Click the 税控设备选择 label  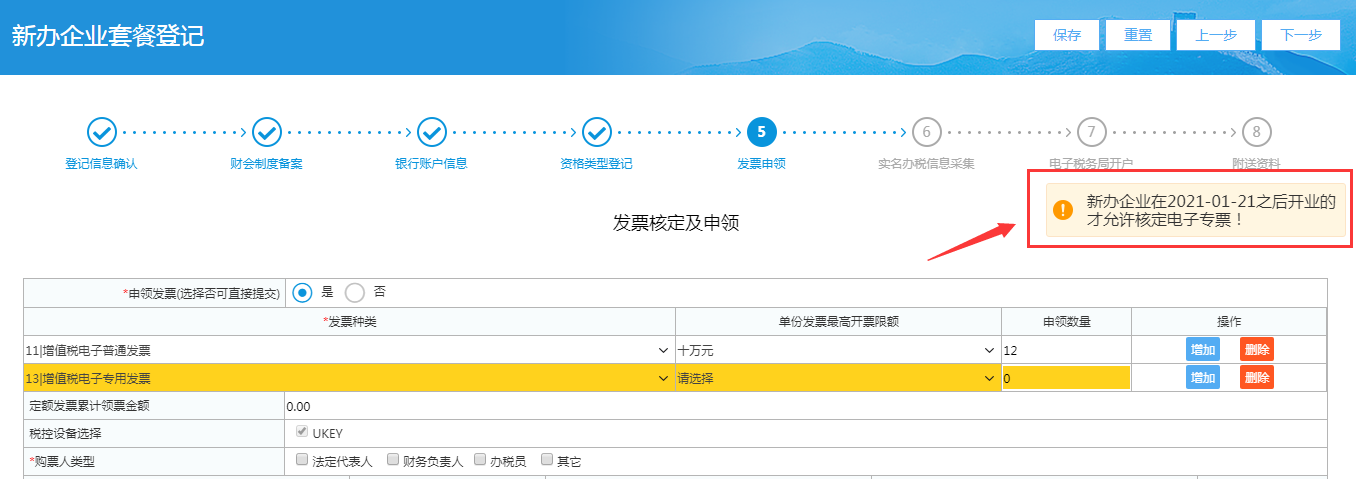pyautogui.click(x=65, y=433)
